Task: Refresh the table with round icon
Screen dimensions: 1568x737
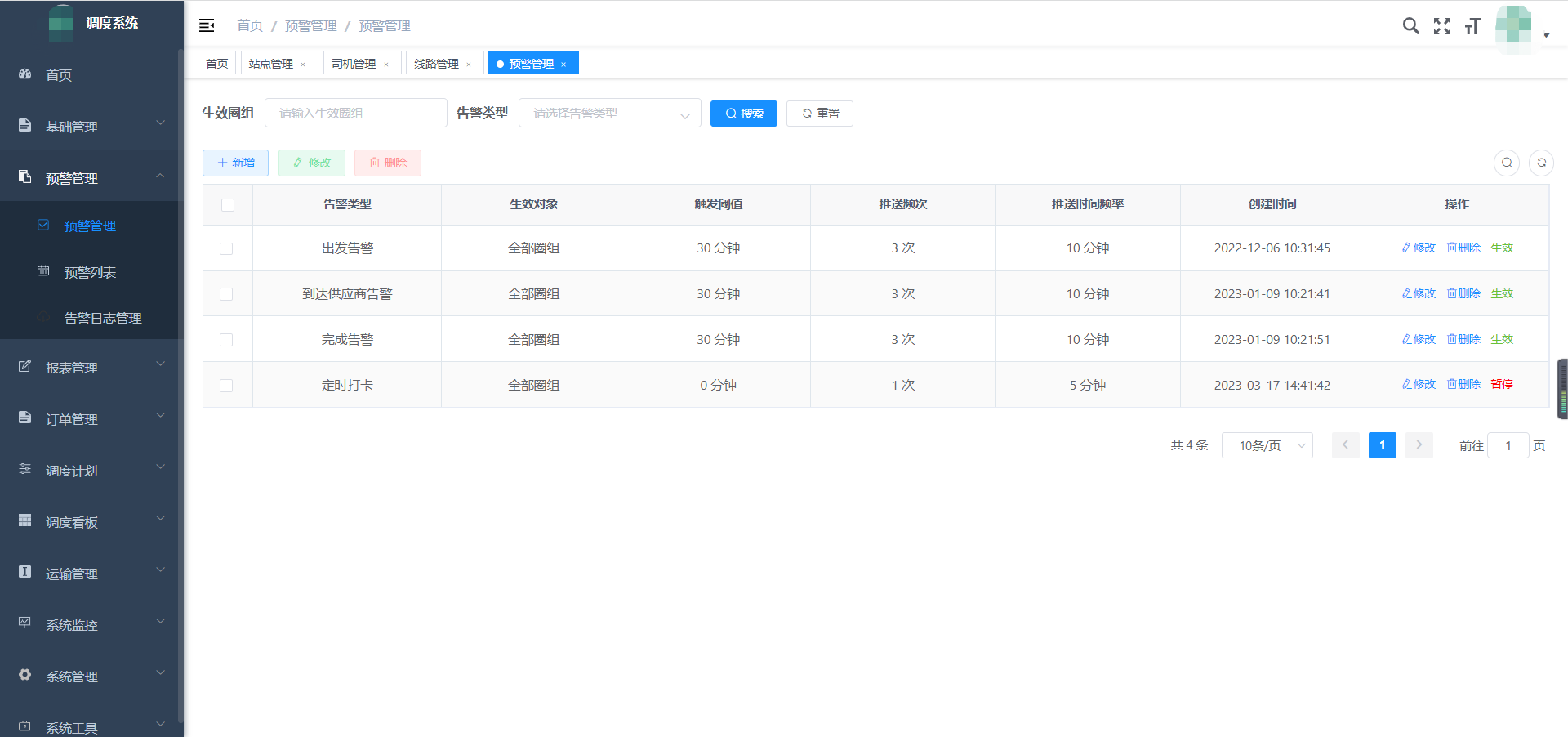Action: point(1541,163)
